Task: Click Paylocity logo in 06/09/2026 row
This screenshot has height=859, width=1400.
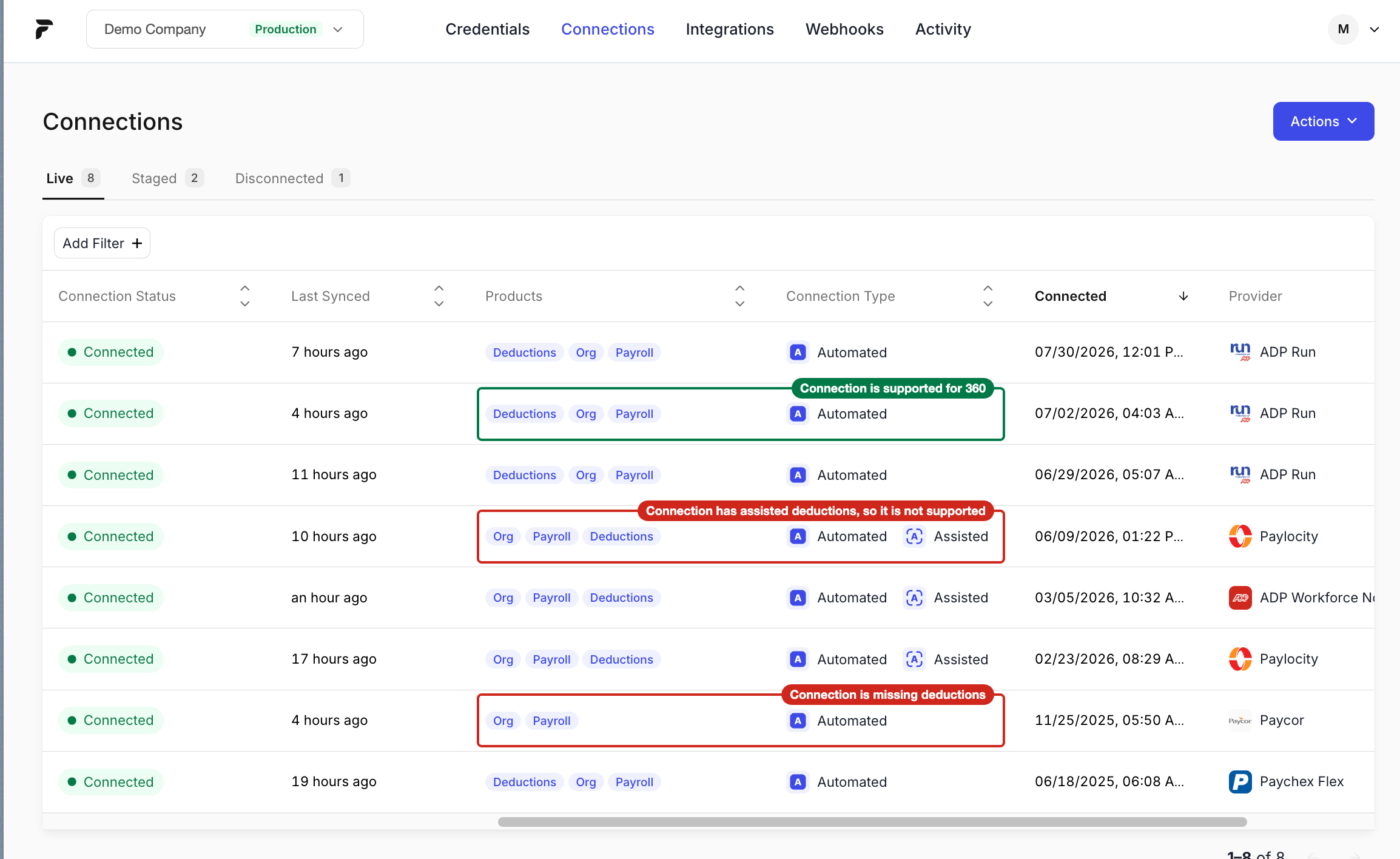Action: pyautogui.click(x=1240, y=536)
